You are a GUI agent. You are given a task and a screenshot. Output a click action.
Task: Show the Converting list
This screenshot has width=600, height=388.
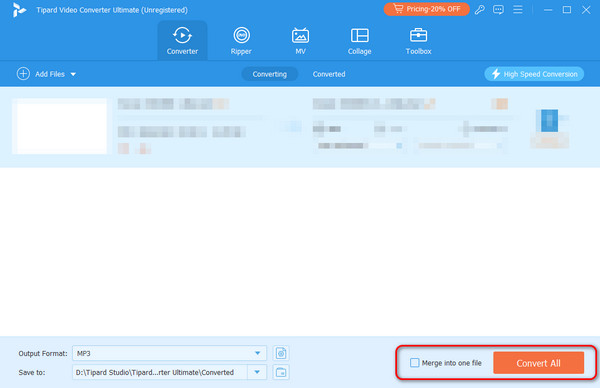pos(269,74)
